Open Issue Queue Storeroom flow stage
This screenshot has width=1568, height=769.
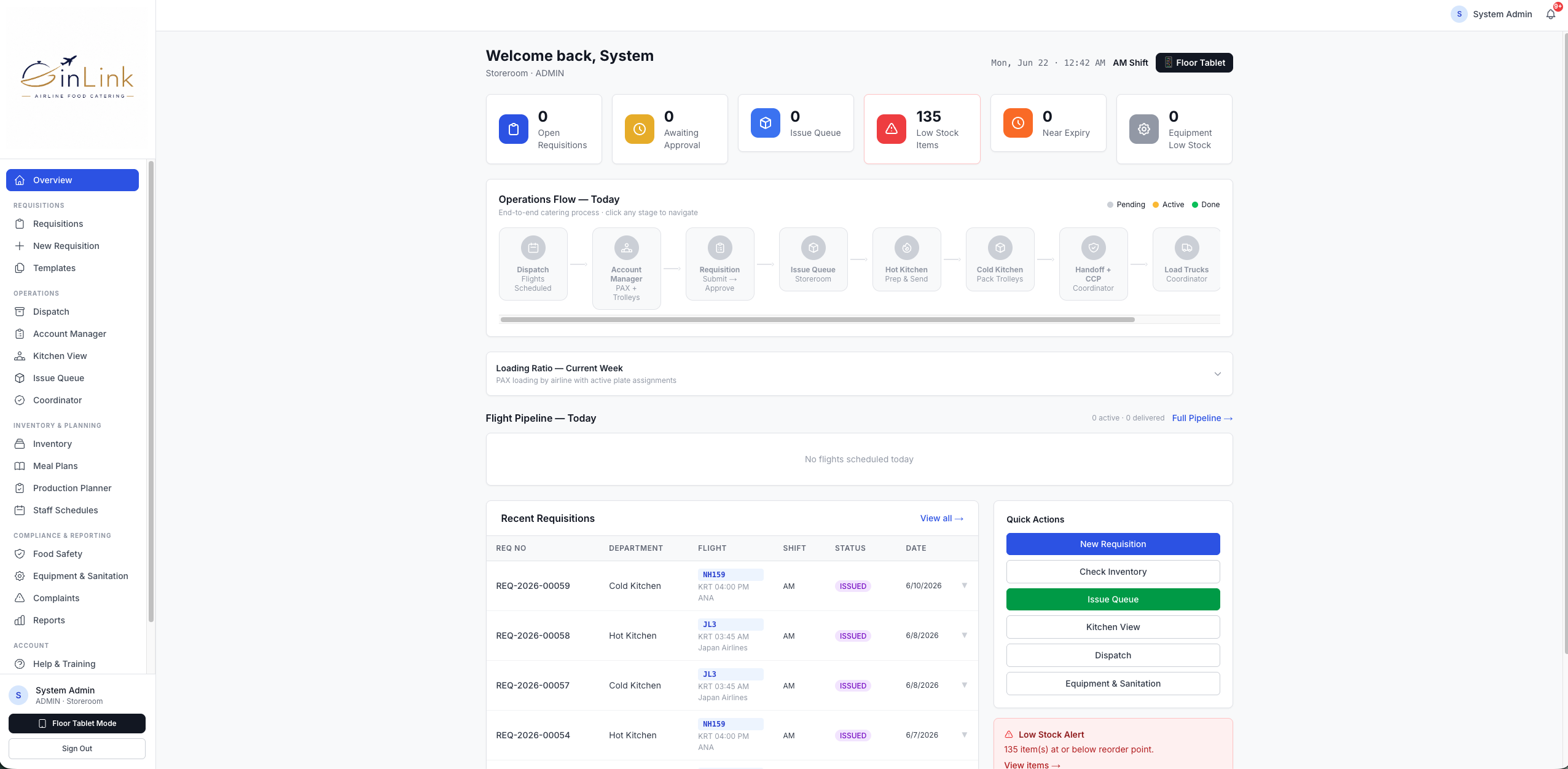(813, 259)
